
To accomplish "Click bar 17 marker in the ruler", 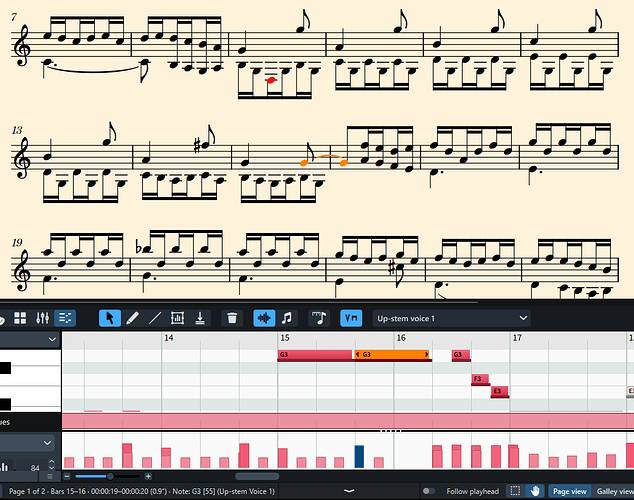I will 517,338.
